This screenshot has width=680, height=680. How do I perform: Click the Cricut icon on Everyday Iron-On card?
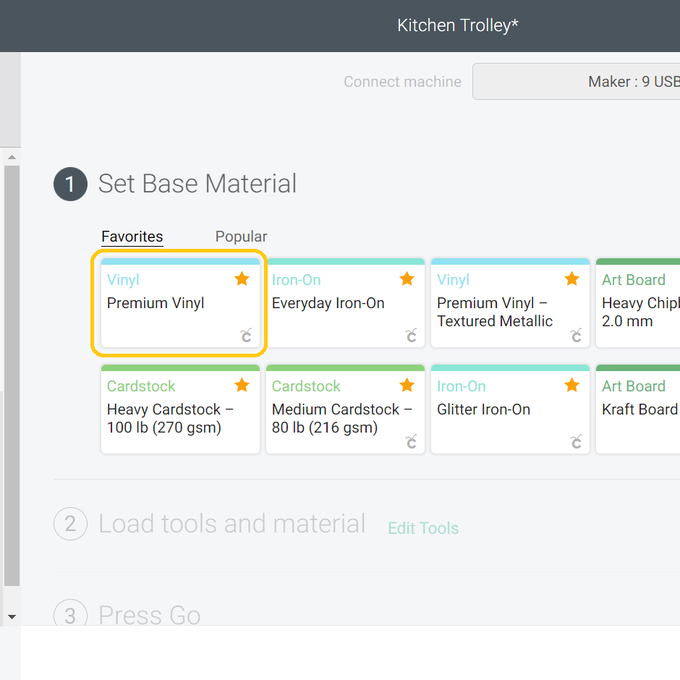pos(411,336)
